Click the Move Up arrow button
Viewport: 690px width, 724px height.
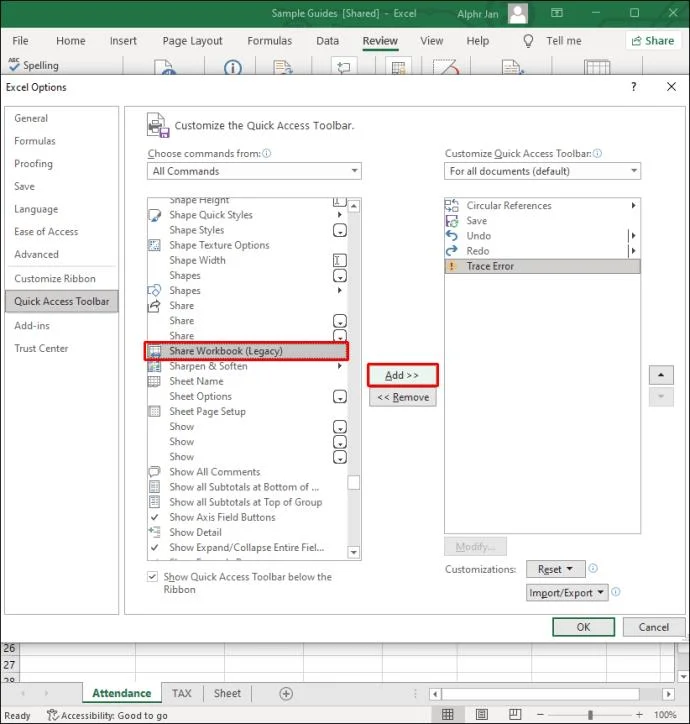pos(661,375)
